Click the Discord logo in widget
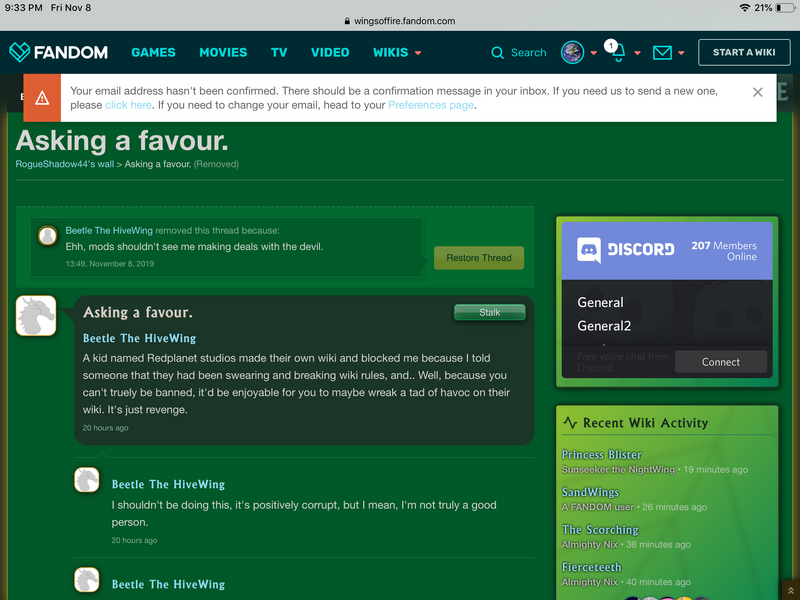The image size is (800, 600). click(590, 249)
